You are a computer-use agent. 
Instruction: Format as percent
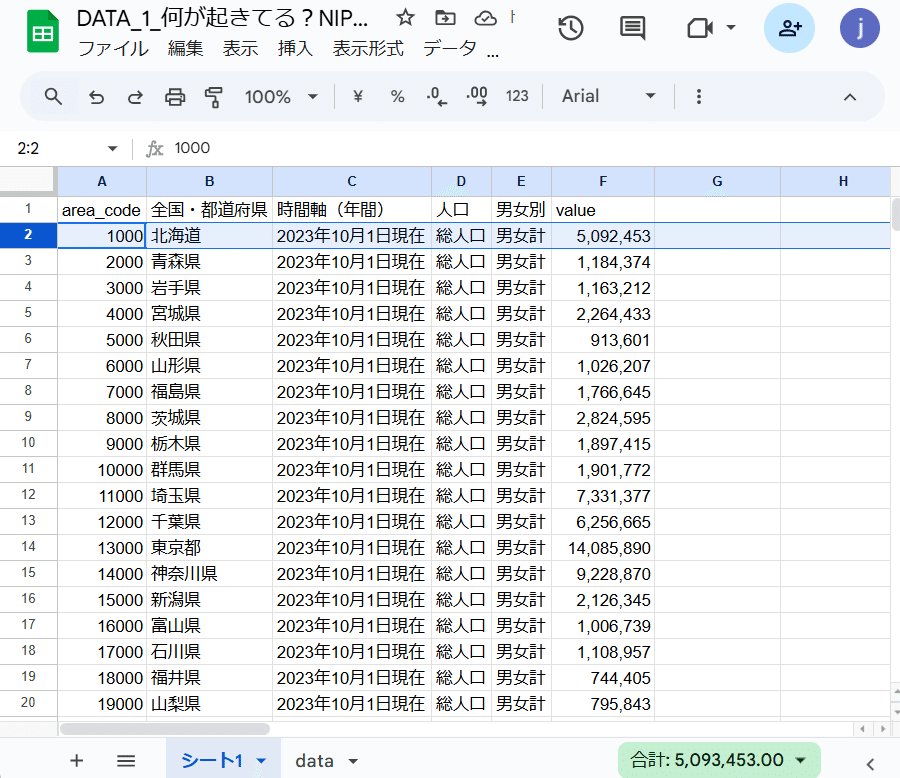click(x=397, y=96)
